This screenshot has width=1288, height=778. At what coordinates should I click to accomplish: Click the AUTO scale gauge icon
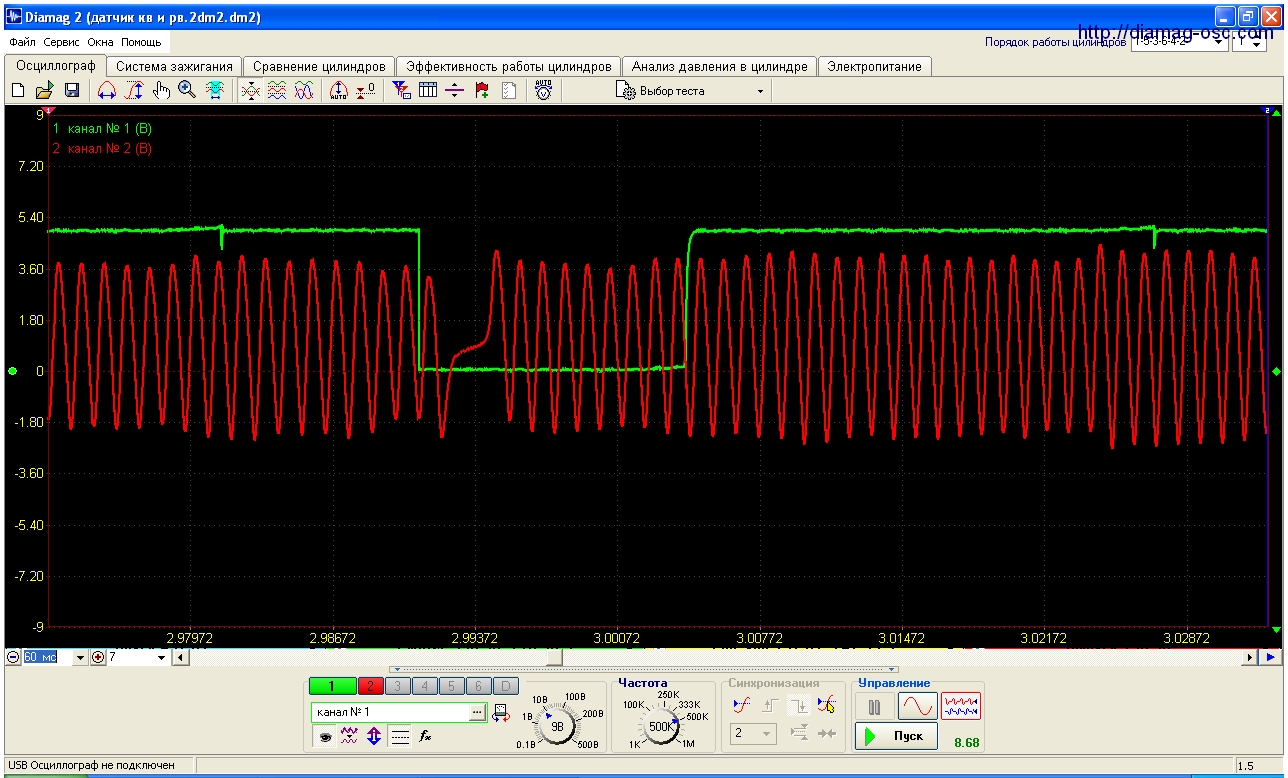point(338,91)
